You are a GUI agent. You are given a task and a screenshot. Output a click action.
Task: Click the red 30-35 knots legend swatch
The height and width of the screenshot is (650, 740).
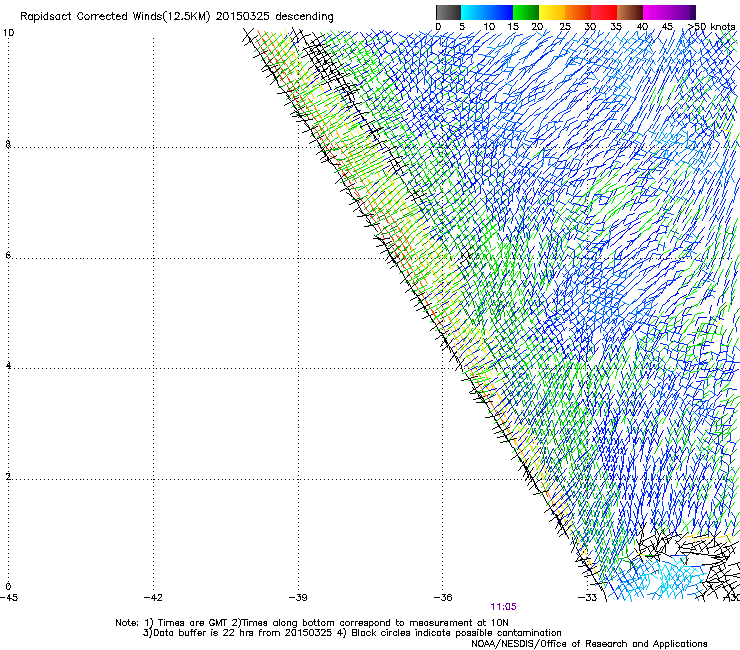604,12
